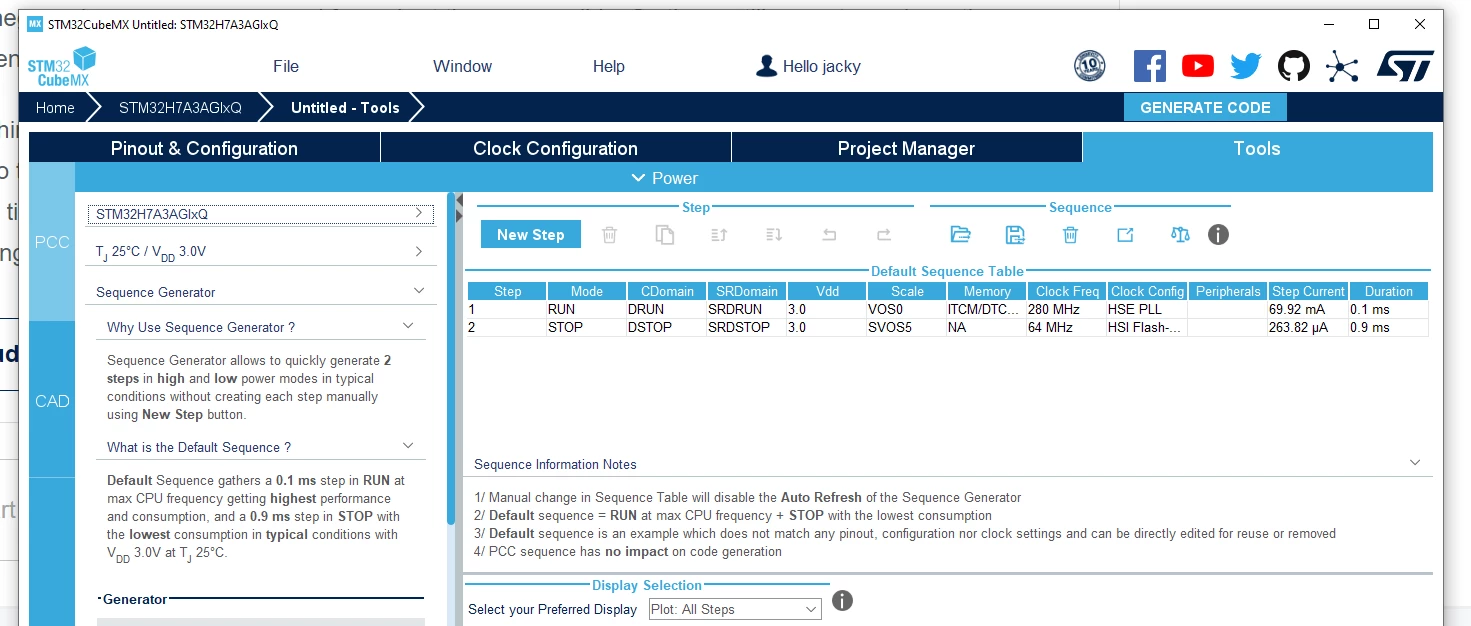1471x626 pixels.
Task: Expand the TJ 25°C / VDD 3.0V settings
Action: (419, 251)
